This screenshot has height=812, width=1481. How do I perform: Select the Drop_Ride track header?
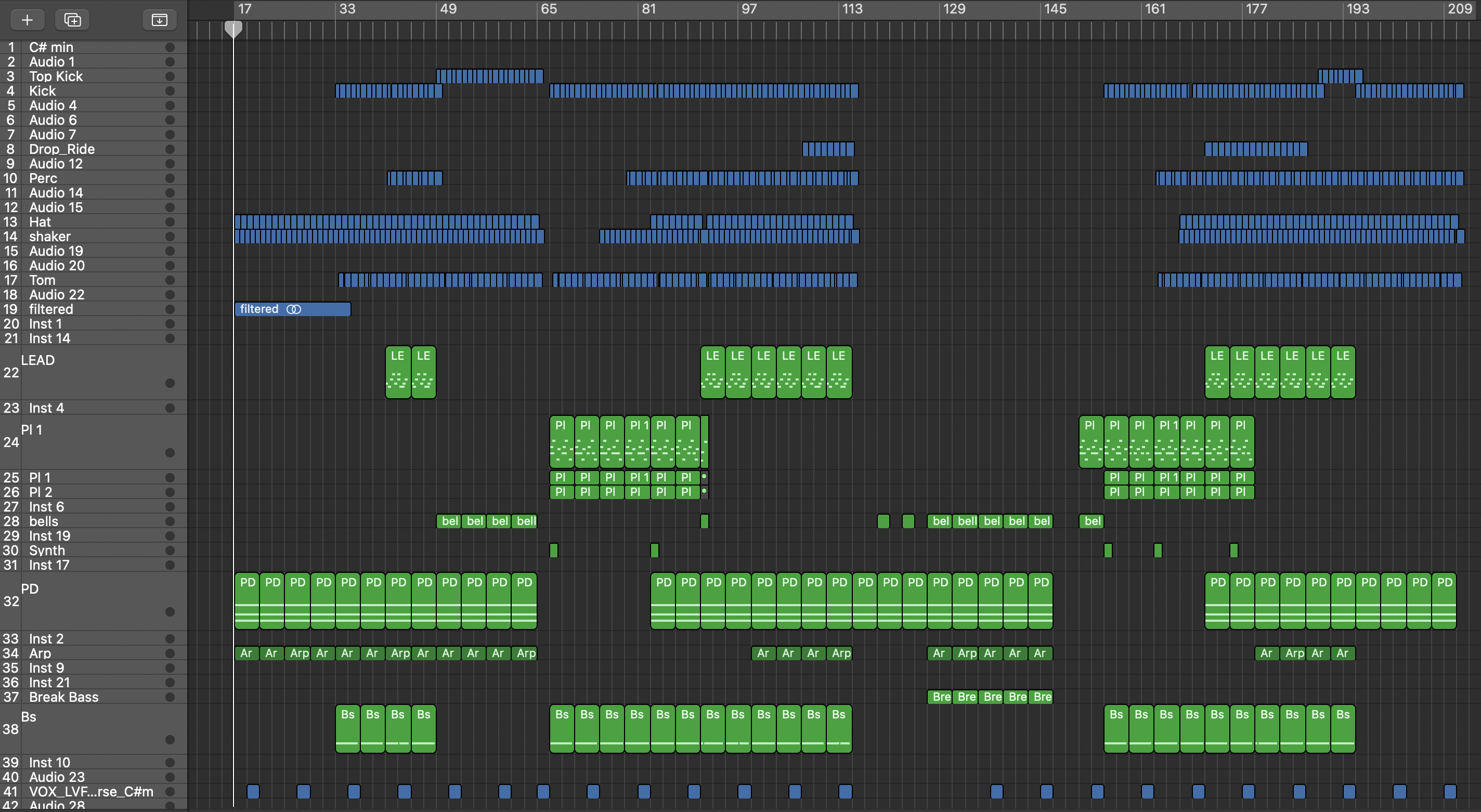point(93,149)
